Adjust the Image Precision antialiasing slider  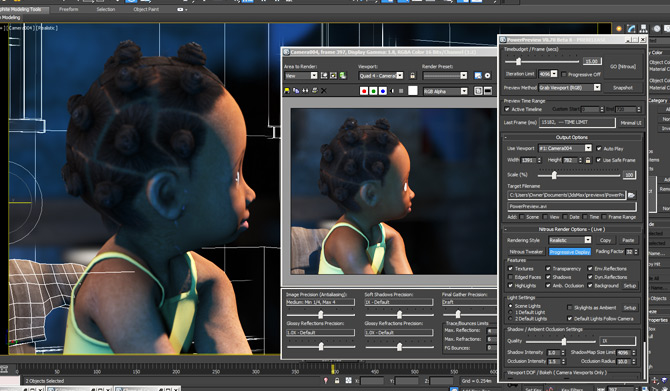click(x=320, y=315)
